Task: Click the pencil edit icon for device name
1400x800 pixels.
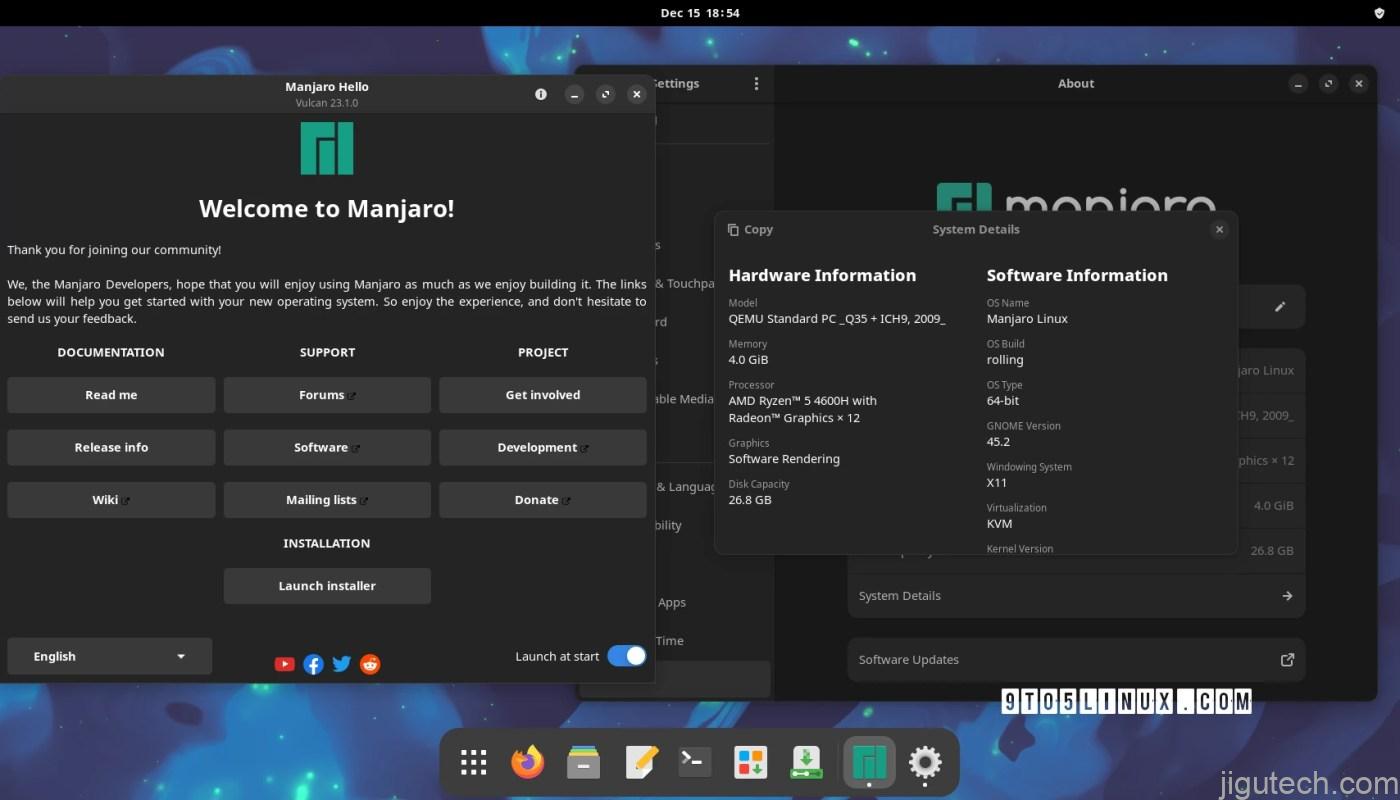Action: [x=1280, y=307]
